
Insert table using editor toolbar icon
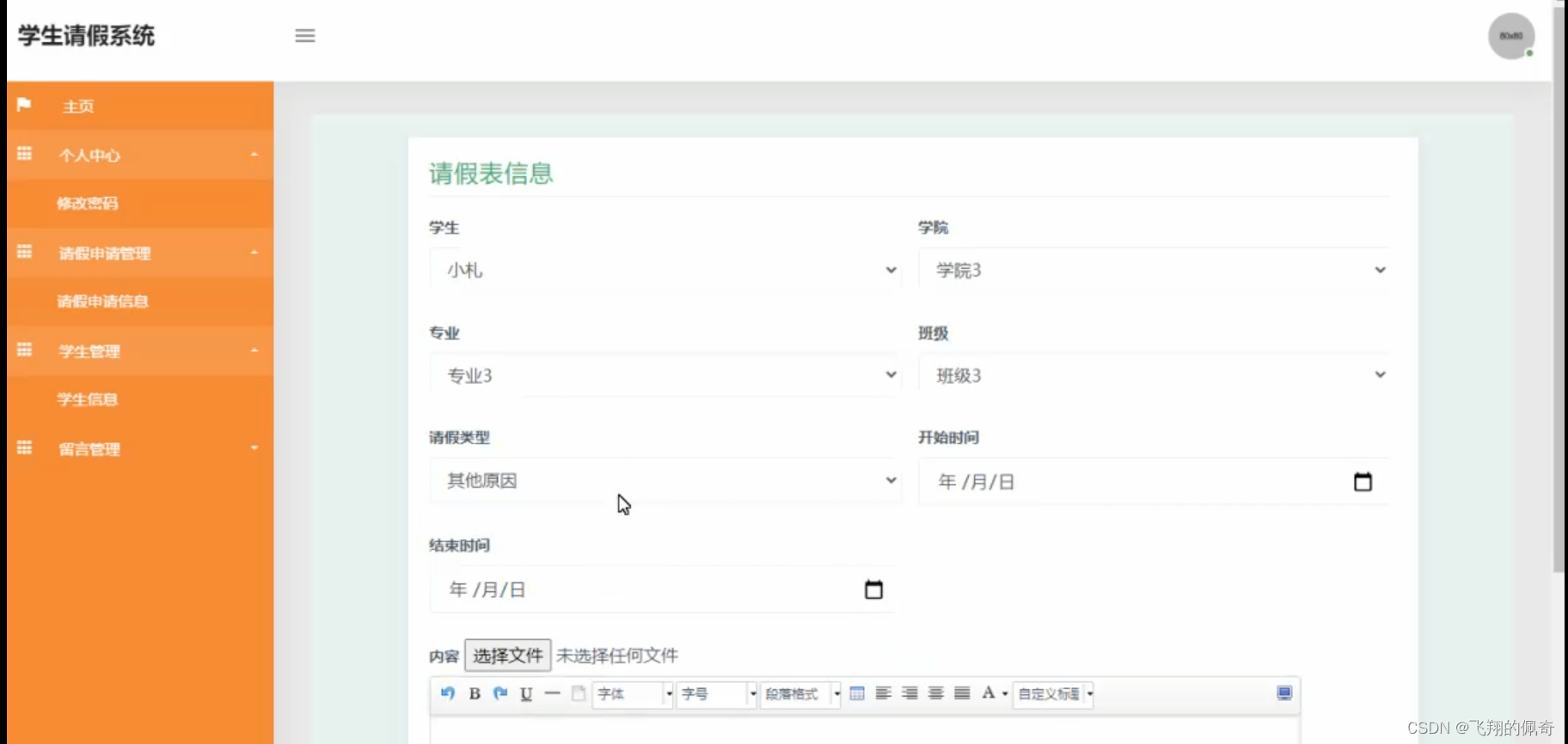click(857, 693)
